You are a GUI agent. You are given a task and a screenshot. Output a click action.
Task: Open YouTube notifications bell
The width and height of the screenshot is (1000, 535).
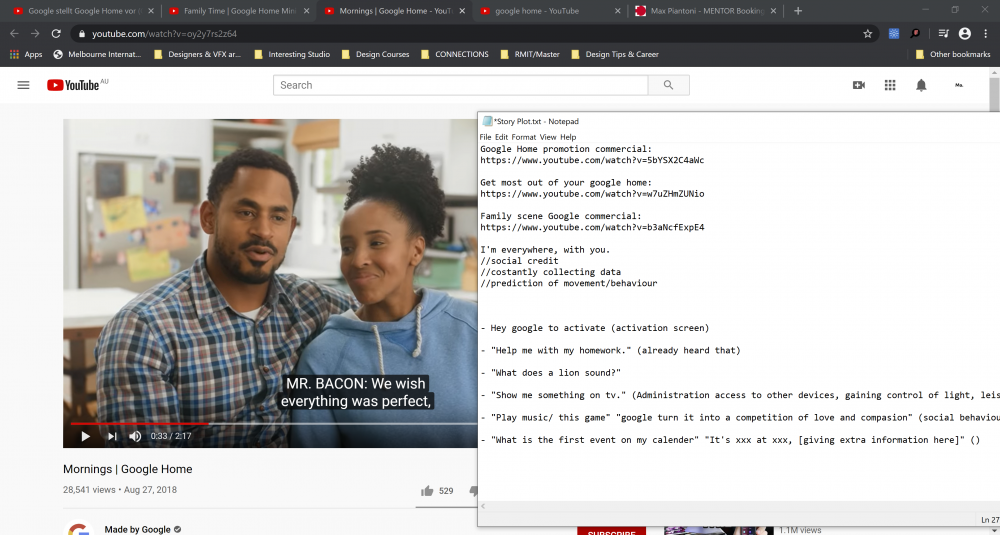pyautogui.click(x=921, y=85)
